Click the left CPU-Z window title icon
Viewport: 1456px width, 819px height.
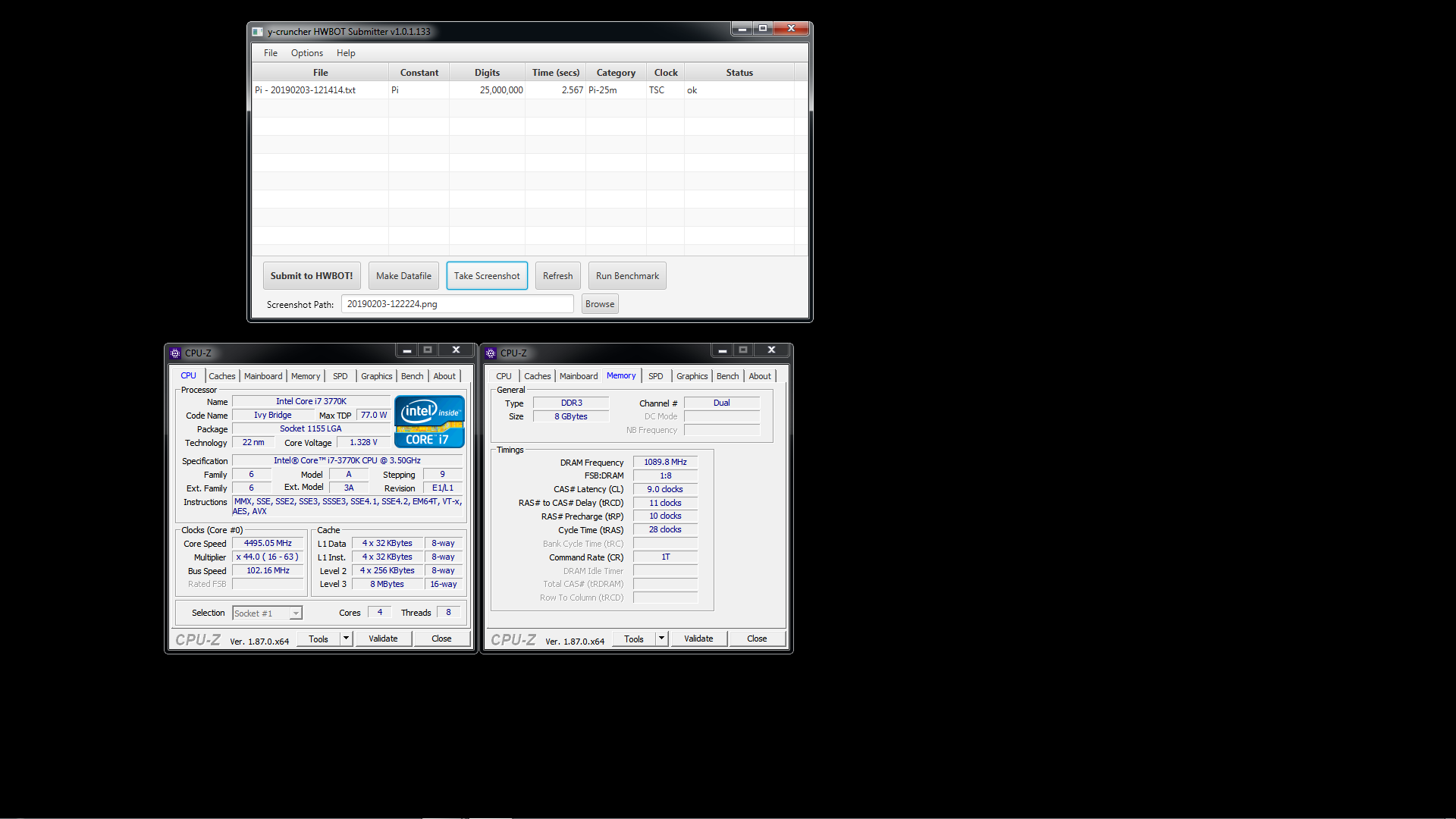(x=175, y=353)
